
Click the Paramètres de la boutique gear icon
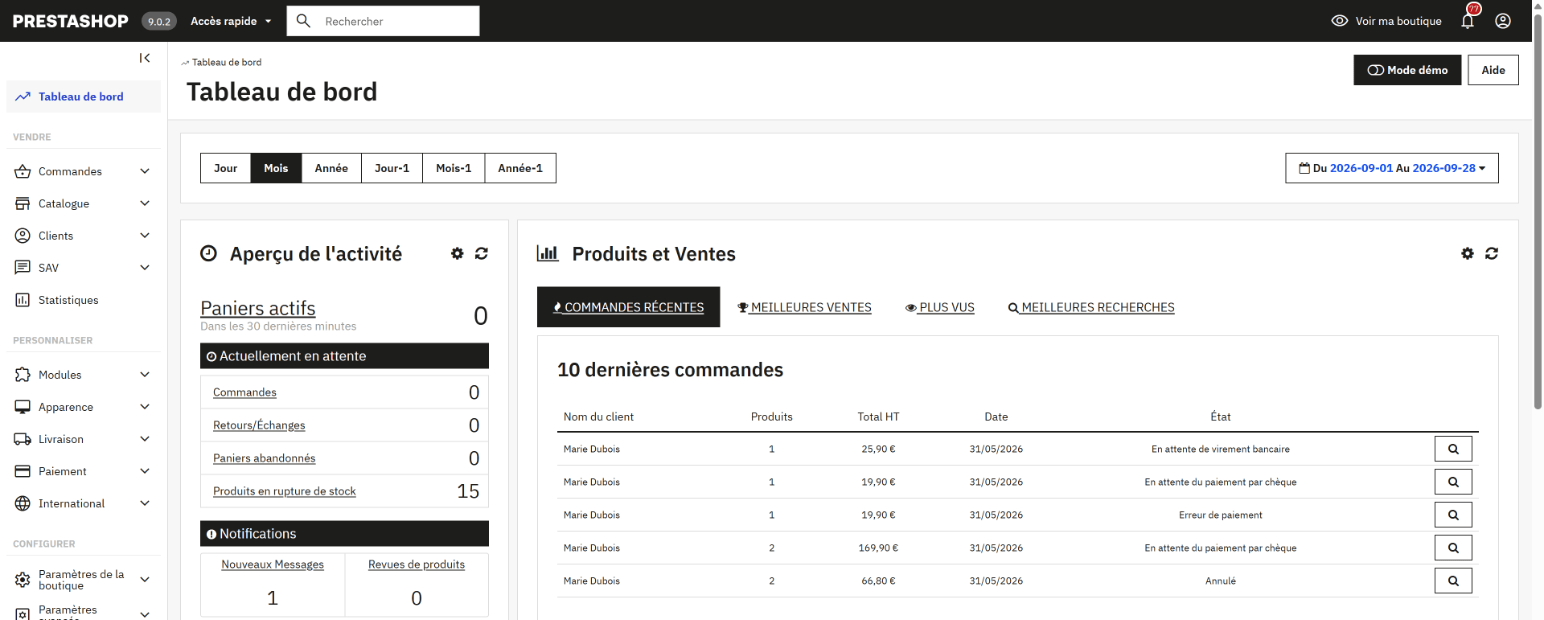tap(22, 580)
